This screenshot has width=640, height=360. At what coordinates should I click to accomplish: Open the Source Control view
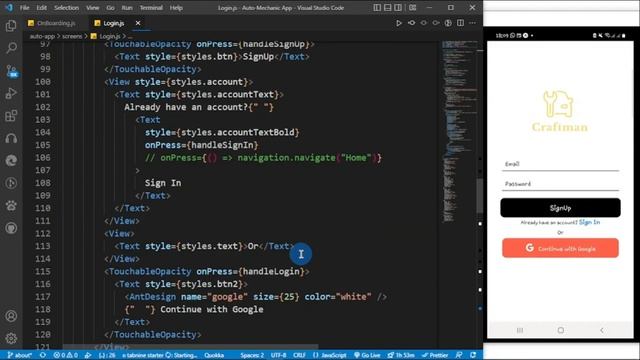click(x=11, y=71)
